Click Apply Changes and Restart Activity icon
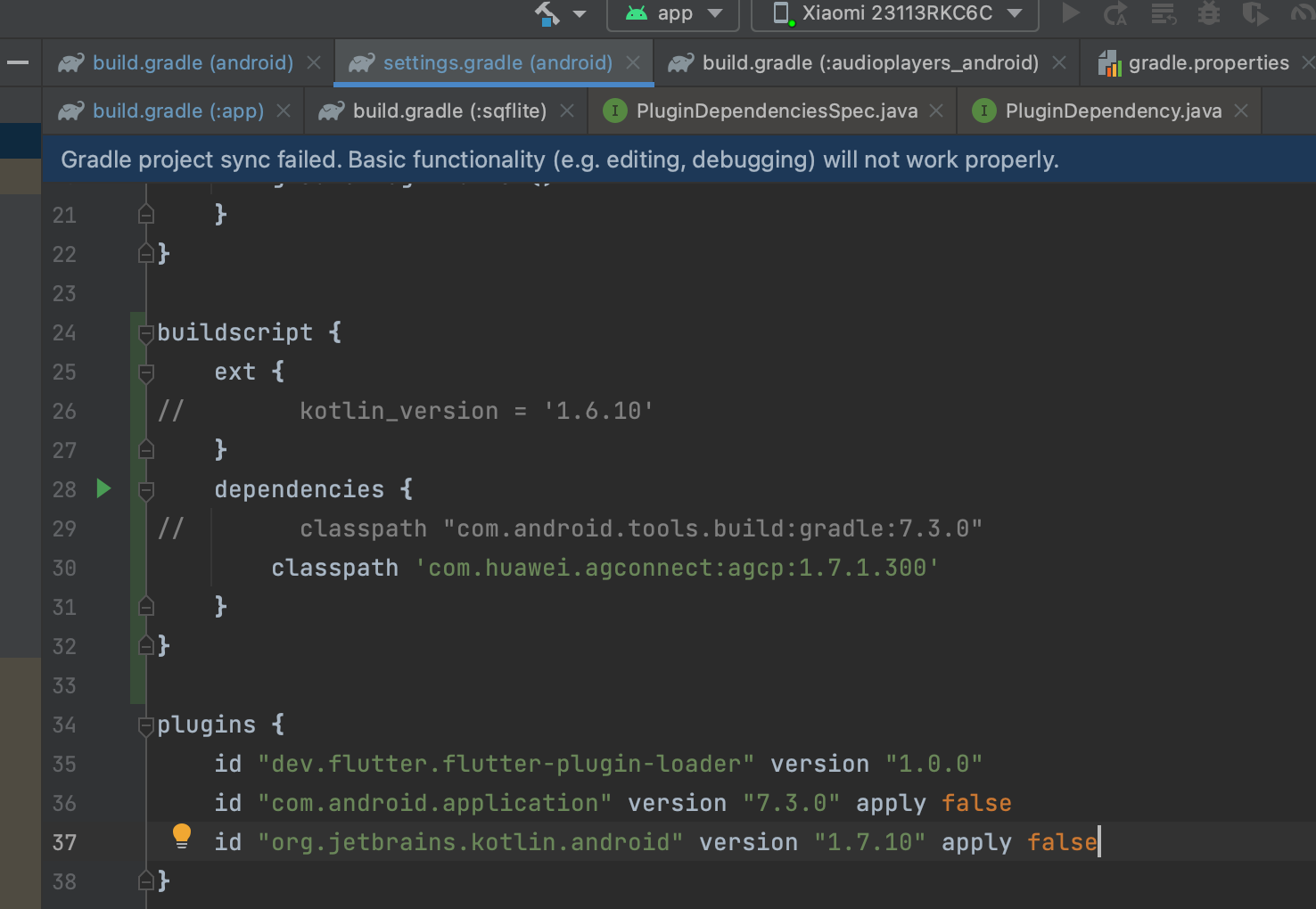The width and height of the screenshot is (1316, 909). pos(1115,14)
